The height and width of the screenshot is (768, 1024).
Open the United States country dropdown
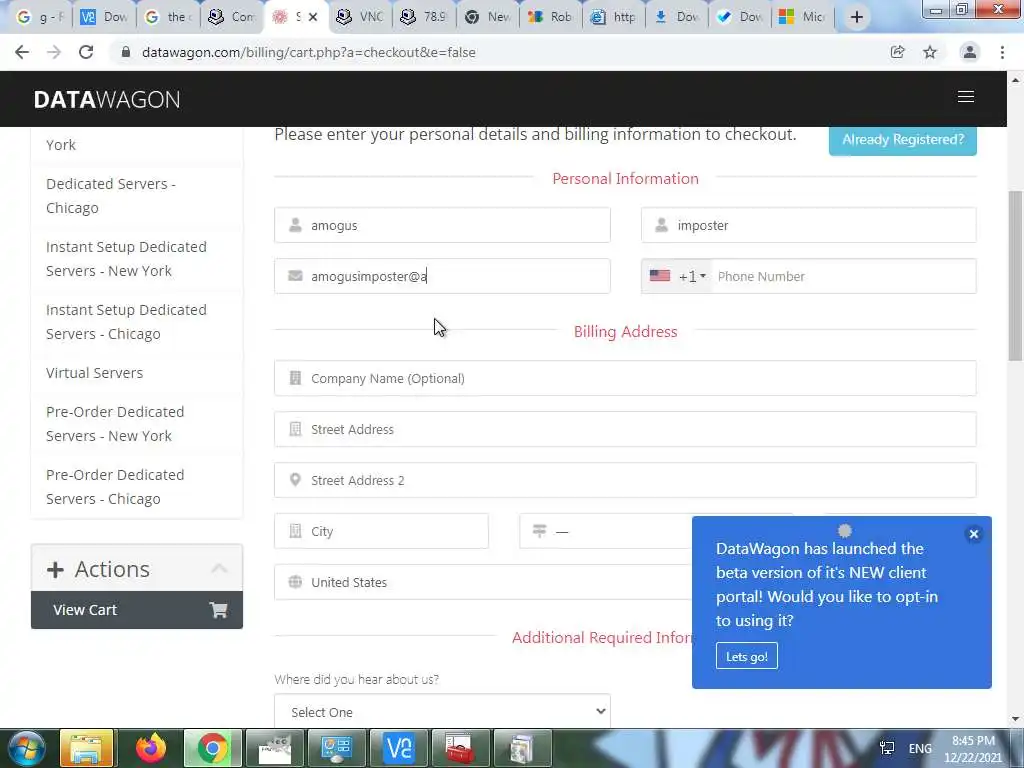pyautogui.click(x=483, y=583)
